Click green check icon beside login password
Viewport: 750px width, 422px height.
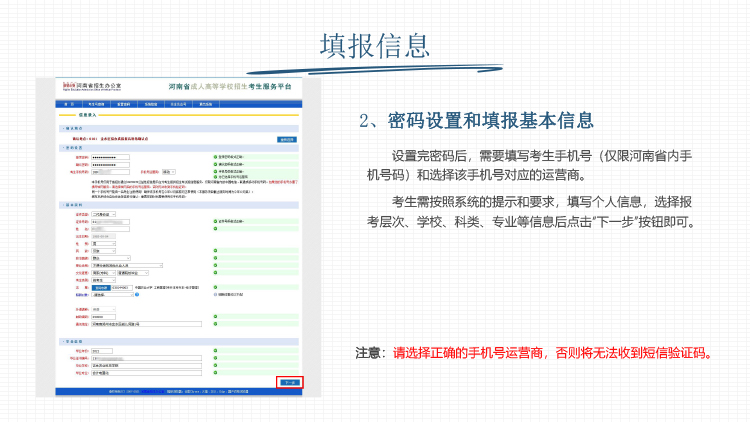(214, 157)
